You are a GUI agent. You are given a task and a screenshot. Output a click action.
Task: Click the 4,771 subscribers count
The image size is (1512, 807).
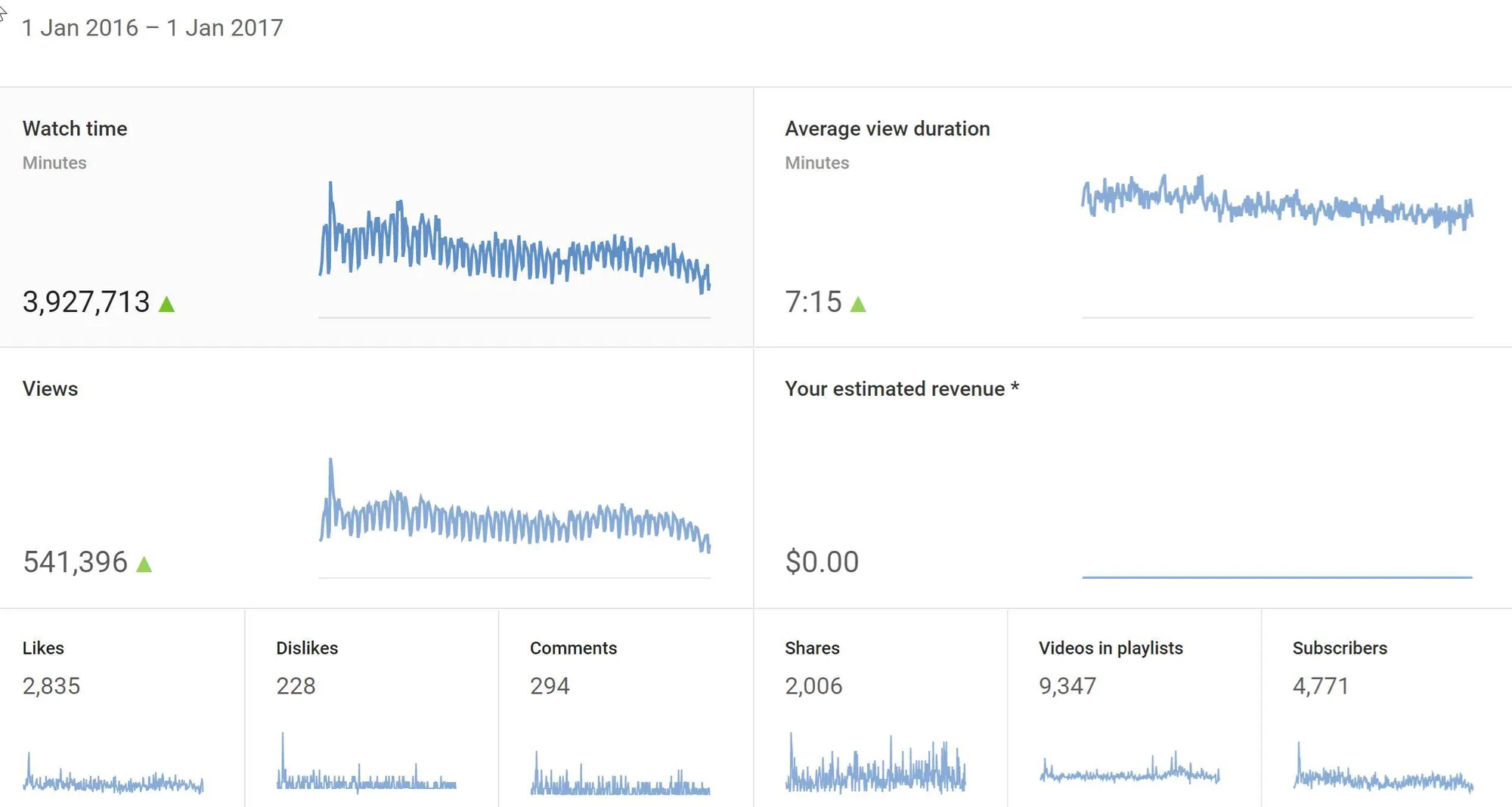(x=1321, y=686)
